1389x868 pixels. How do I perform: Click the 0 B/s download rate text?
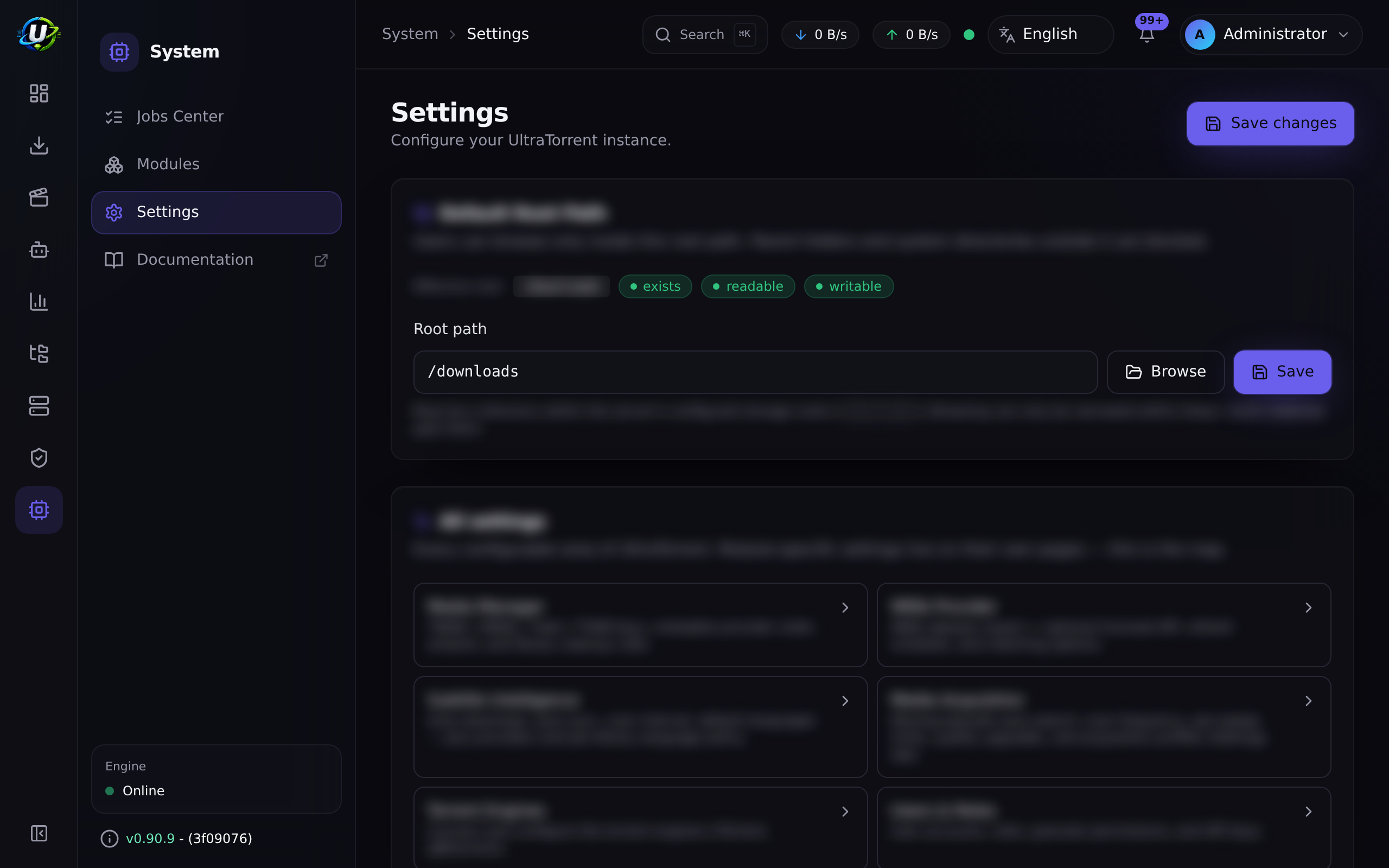[831, 35]
